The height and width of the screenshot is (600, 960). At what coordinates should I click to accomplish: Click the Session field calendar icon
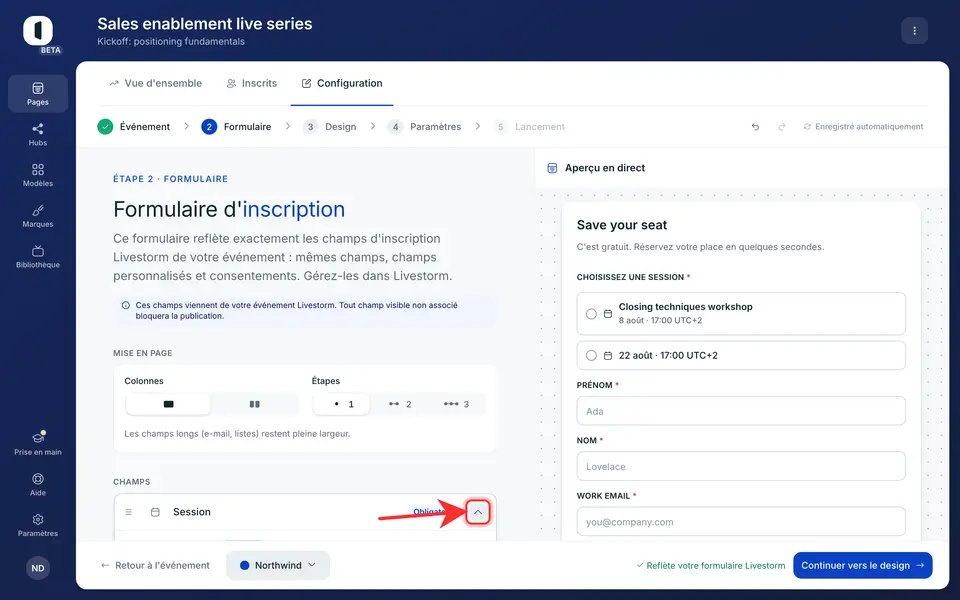tap(156, 512)
